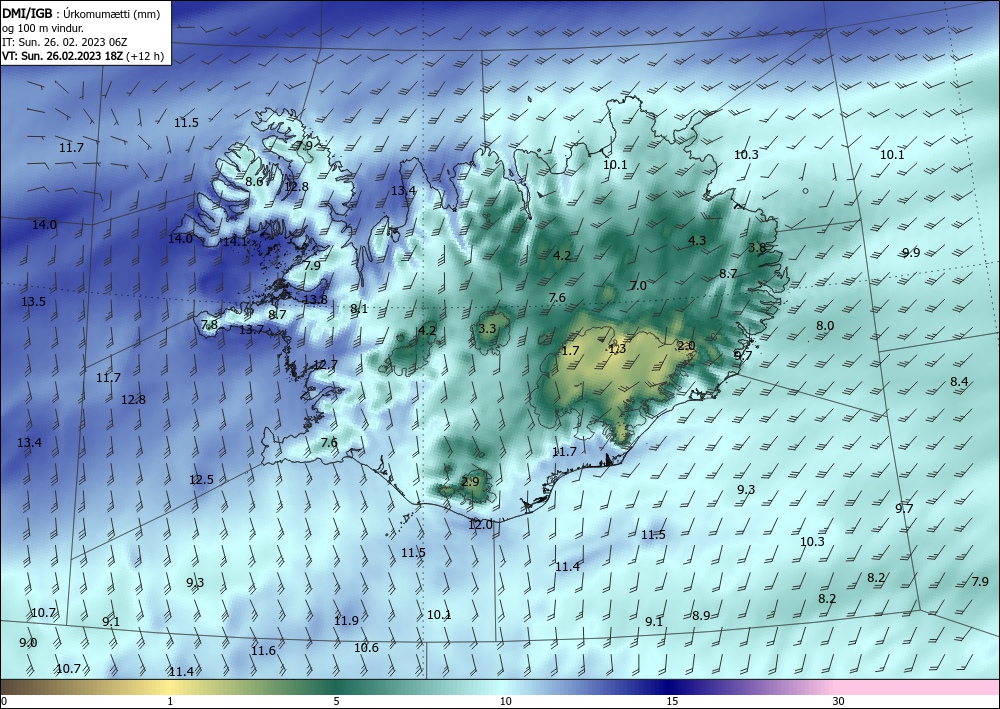Viewport: 1000px width, 709px height.
Task: Click the '(+12 h)' forecast offset text
Action: pos(145,56)
